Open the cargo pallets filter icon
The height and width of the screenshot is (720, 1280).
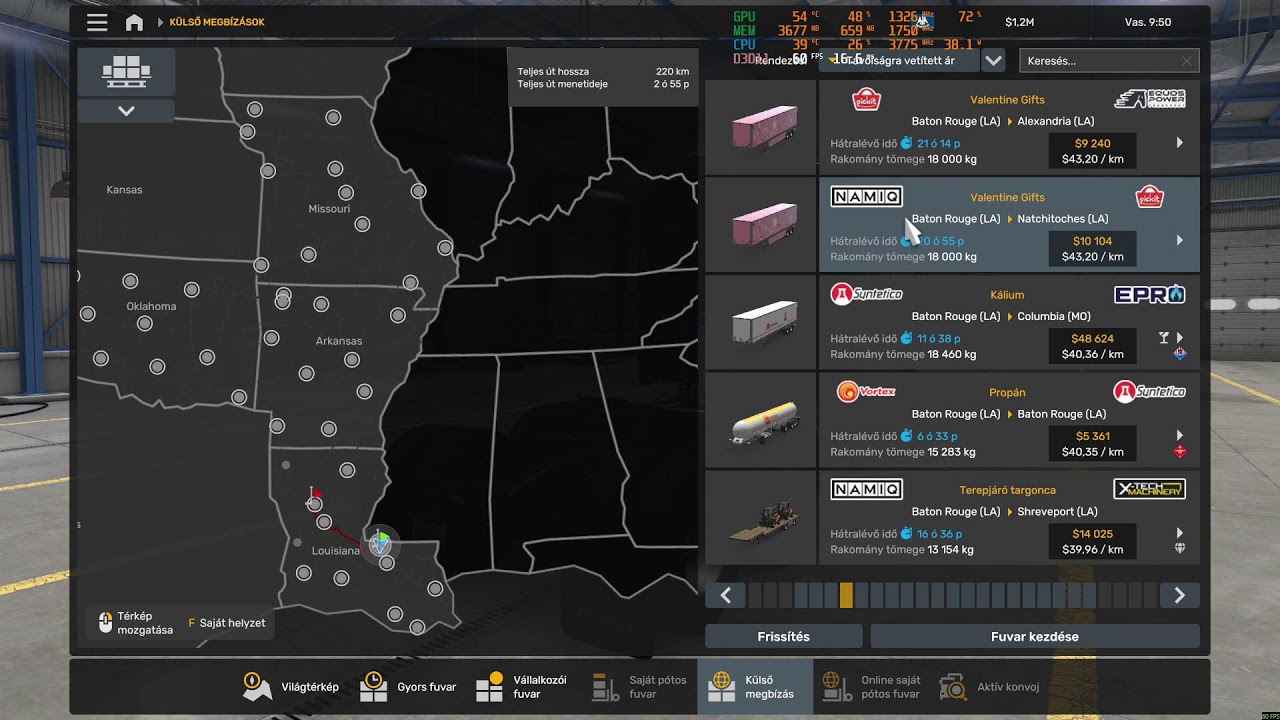(x=126, y=72)
